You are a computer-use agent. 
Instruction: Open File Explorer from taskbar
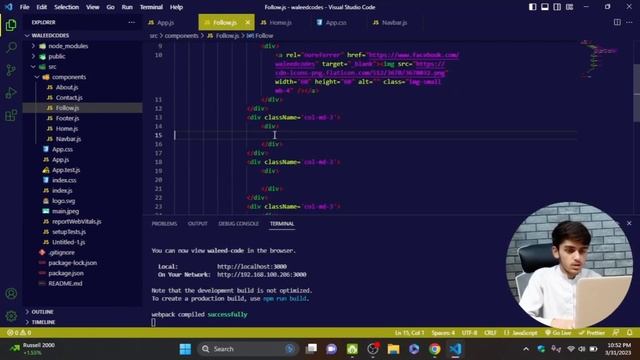393,349
